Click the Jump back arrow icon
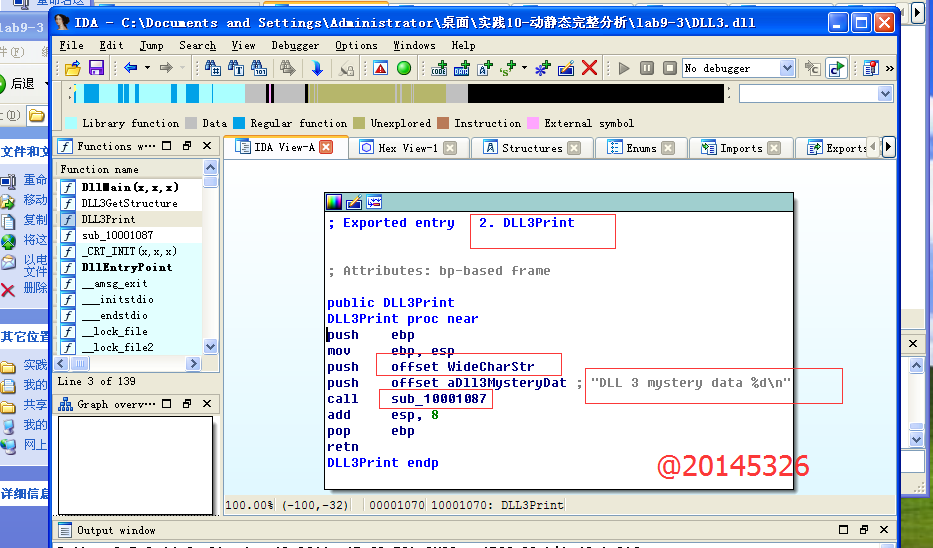The image size is (933, 548). click(131, 68)
